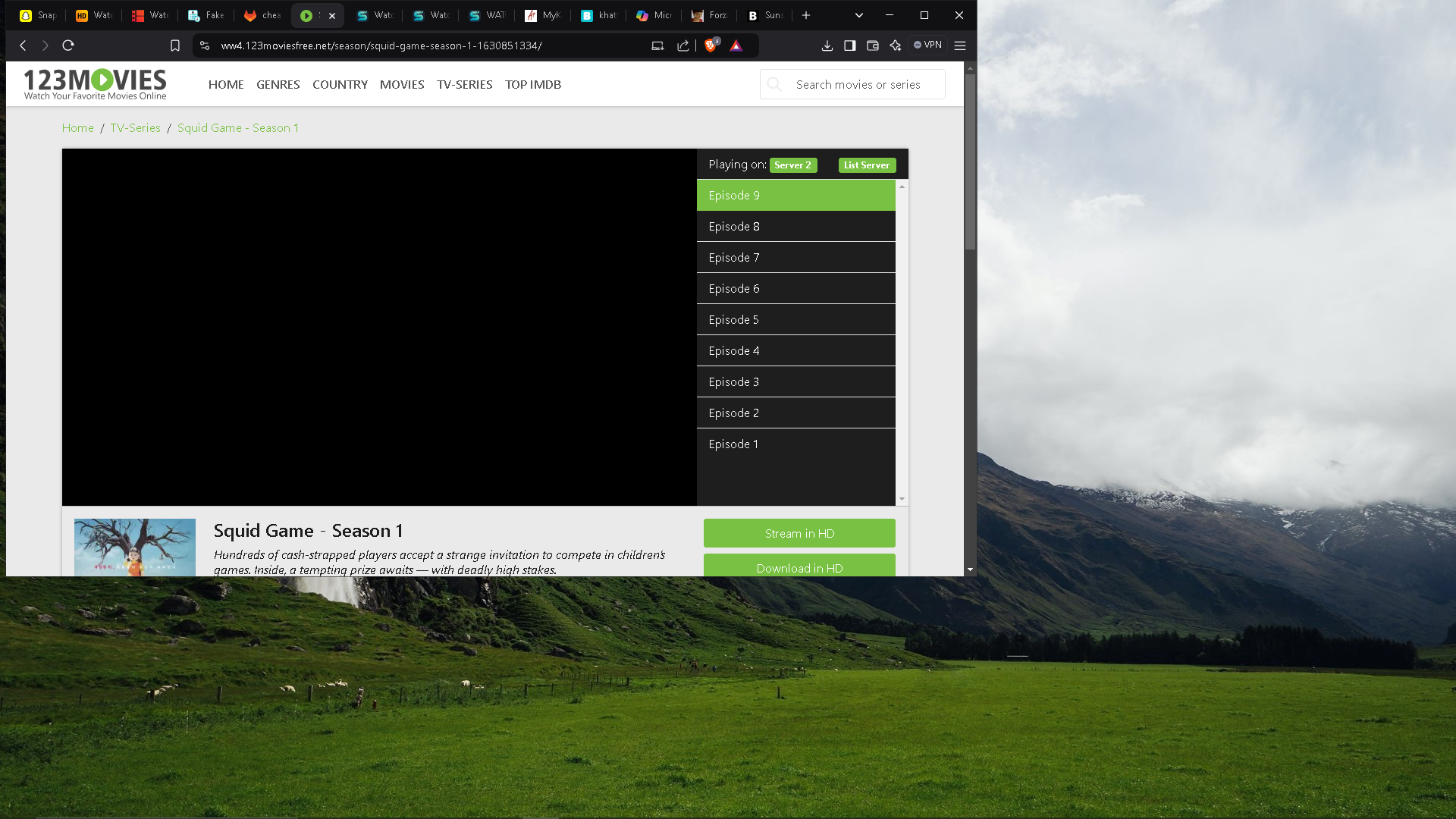Select Episode 8 in the episode list
The height and width of the screenshot is (819, 1456).
795,226
